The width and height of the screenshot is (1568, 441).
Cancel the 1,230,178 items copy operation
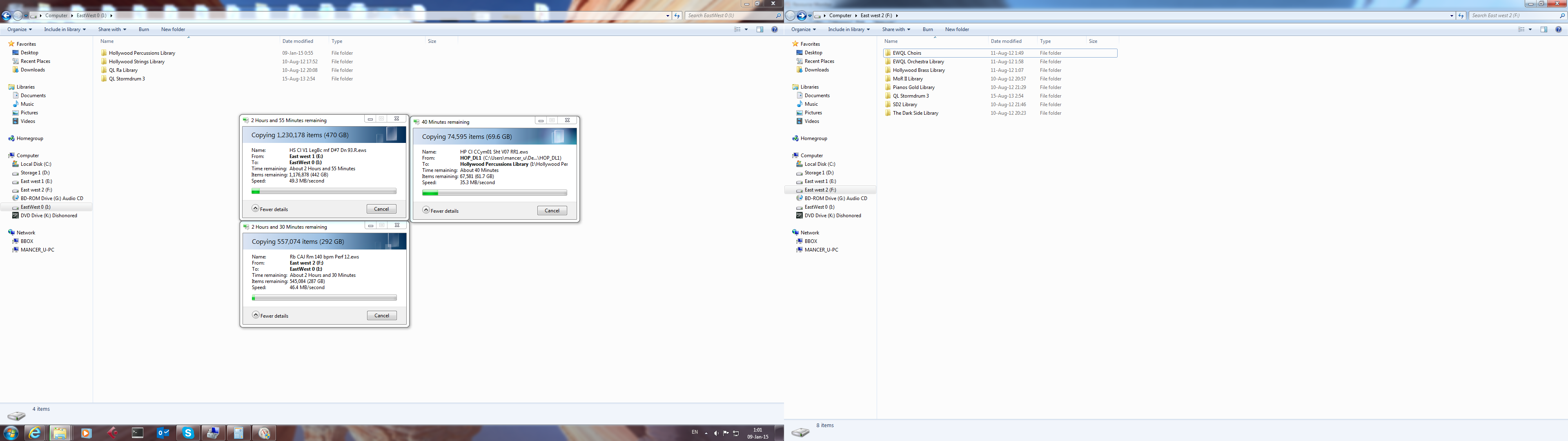[x=382, y=209]
